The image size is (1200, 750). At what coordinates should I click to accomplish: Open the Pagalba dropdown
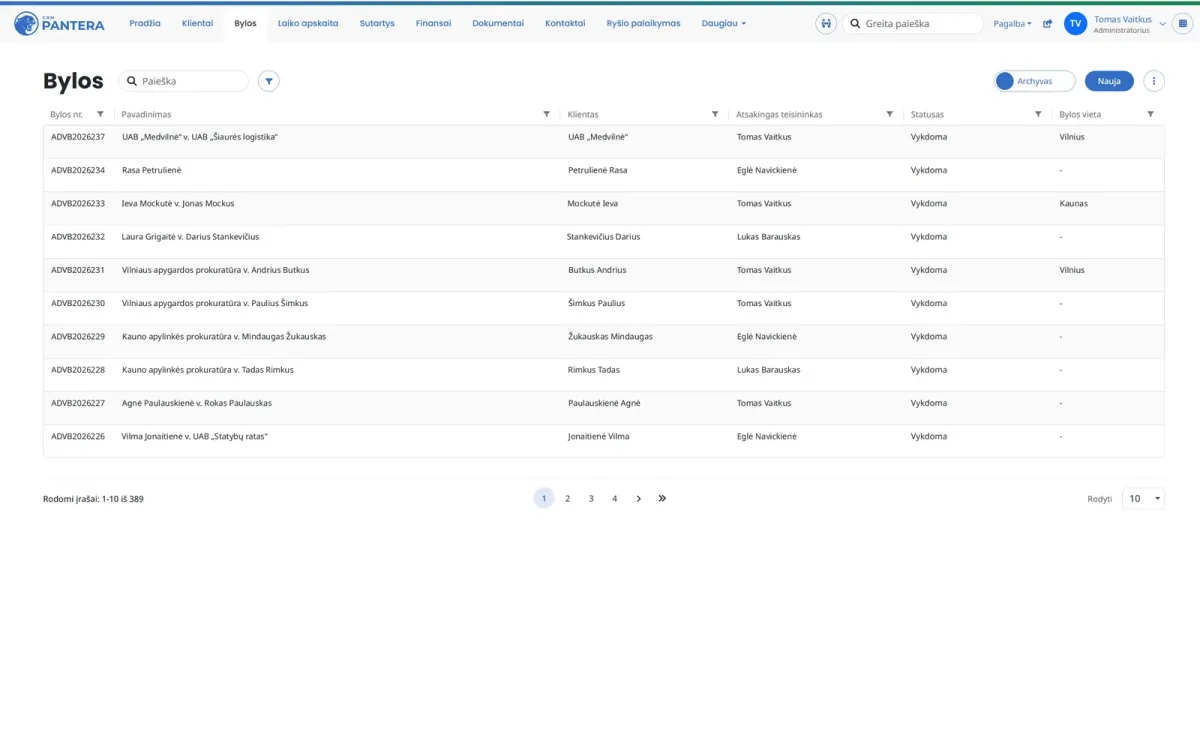coord(1013,23)
